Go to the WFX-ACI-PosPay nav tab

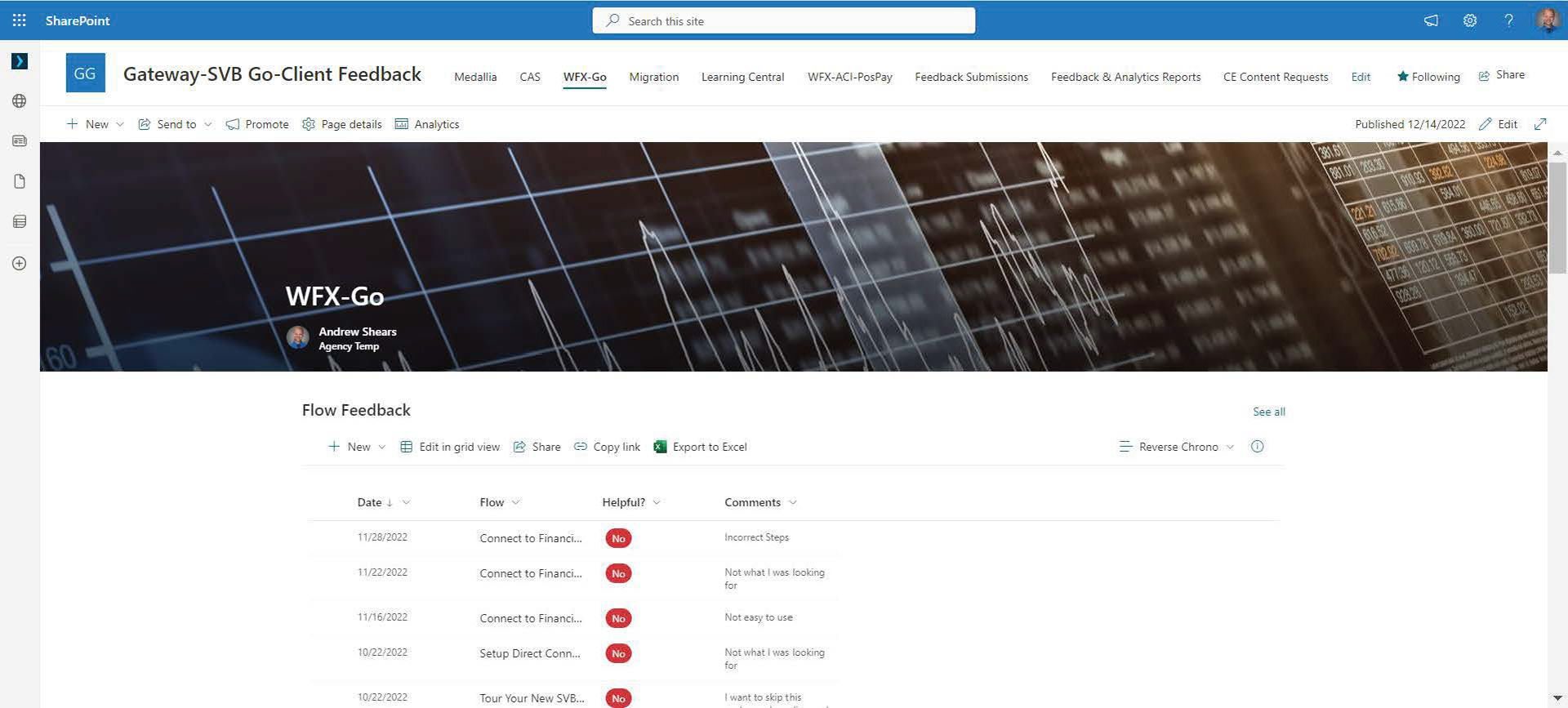pyautogui.click(x=850, y=77)
